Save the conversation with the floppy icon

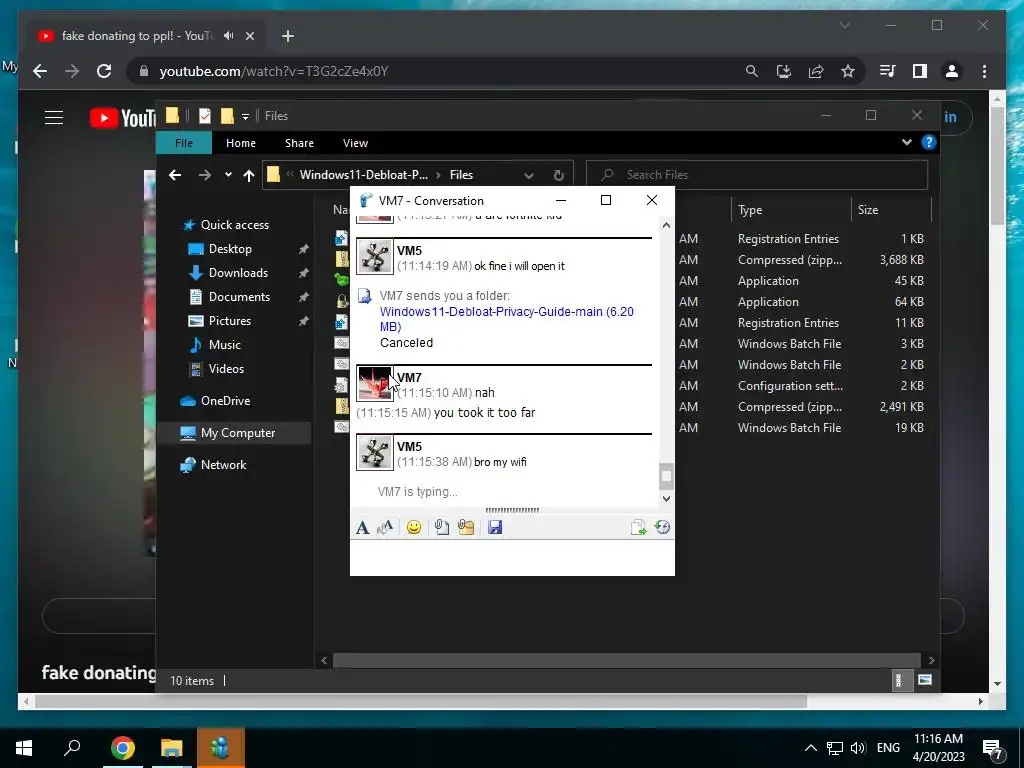(495, 527)
